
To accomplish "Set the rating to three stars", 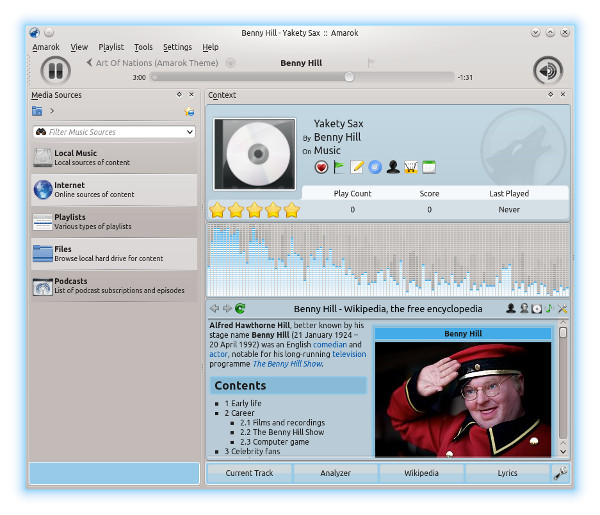I will 254,210.
